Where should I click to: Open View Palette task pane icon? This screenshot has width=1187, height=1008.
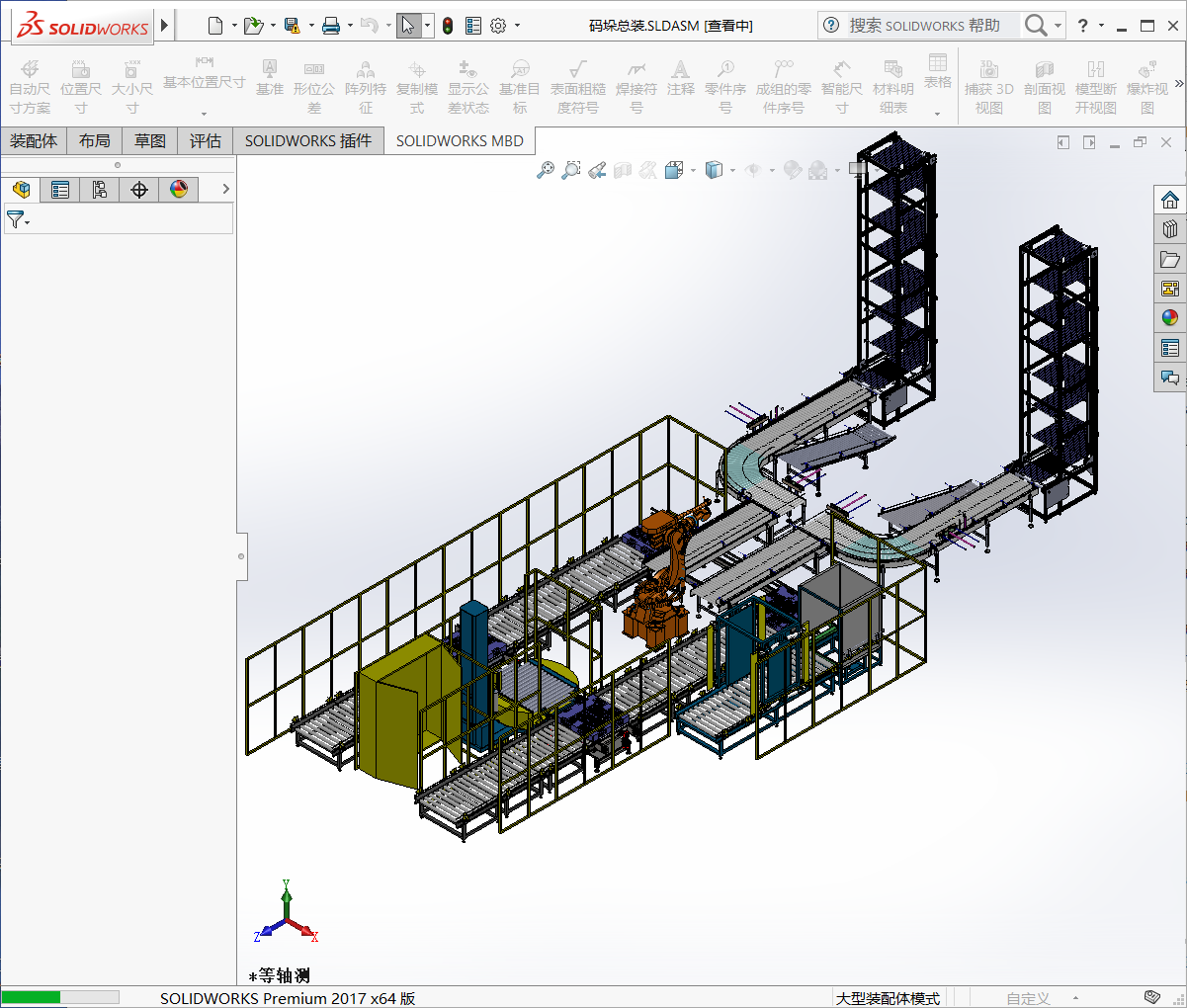tap(1170, 289)
